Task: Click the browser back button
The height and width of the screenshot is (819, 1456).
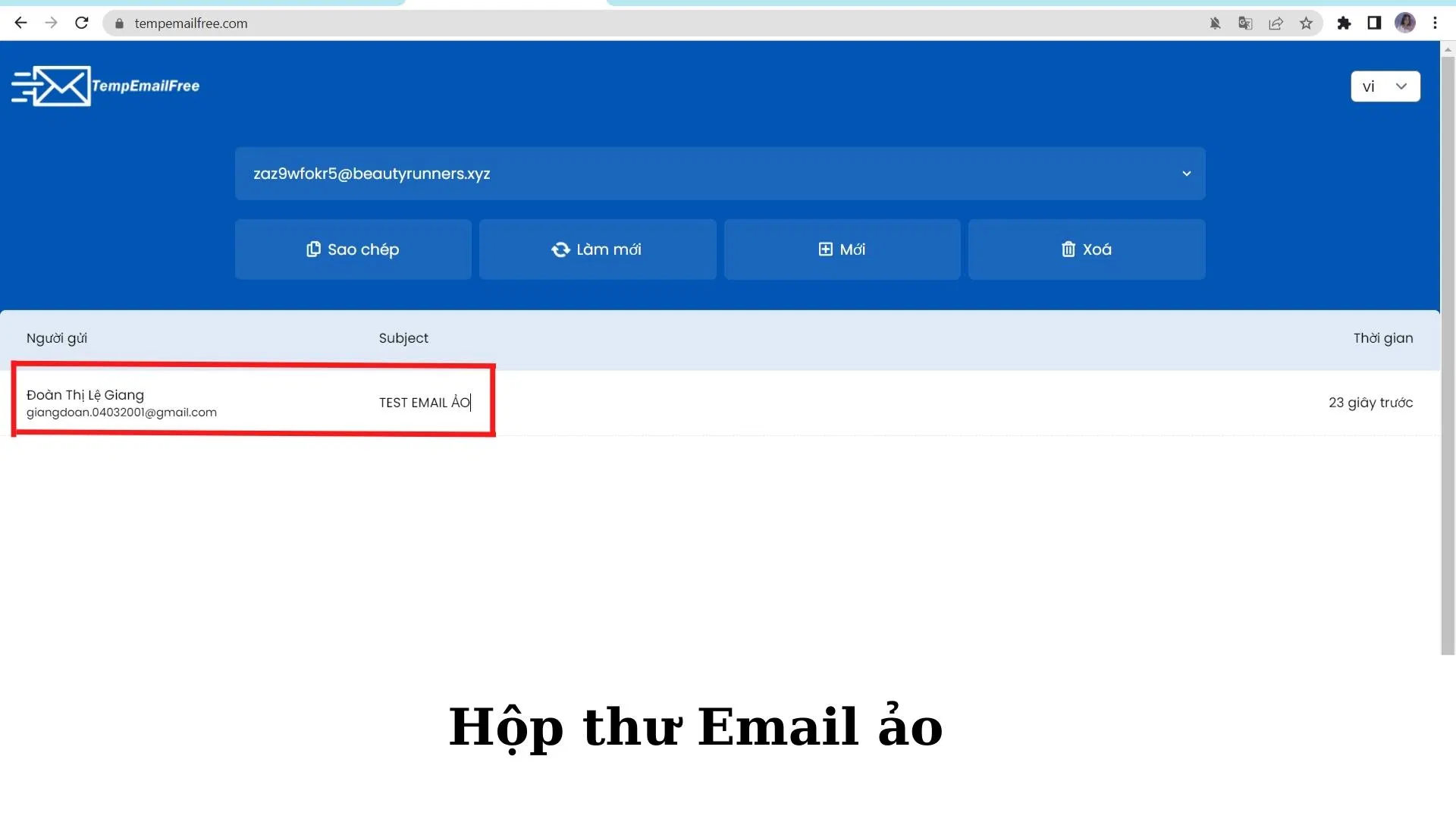Action: coord(20,23)
